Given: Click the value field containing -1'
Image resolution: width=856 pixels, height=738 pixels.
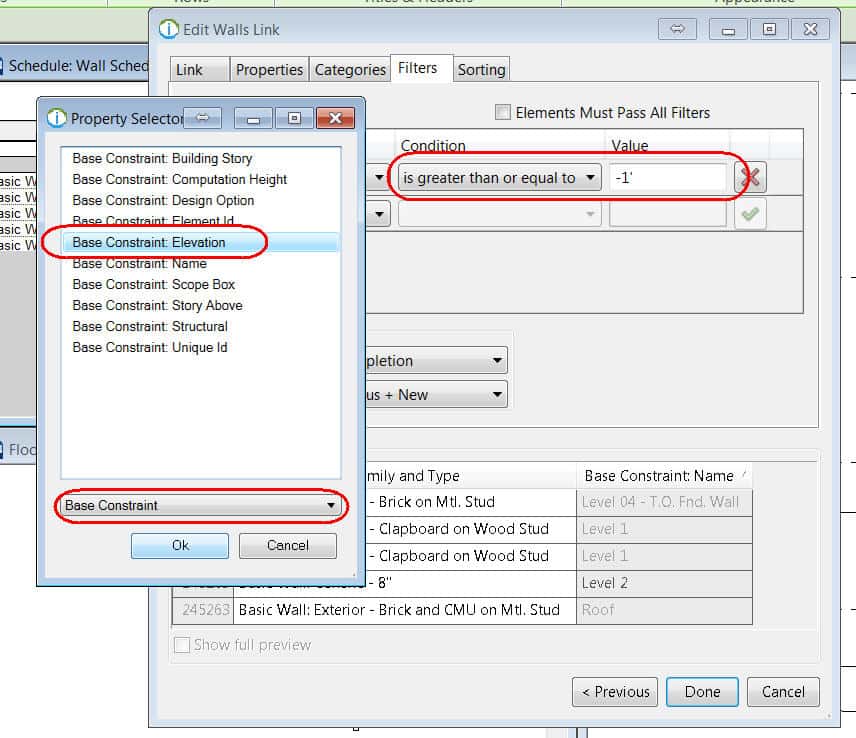Looking at the screenshot, I should (x=668, y=178).
